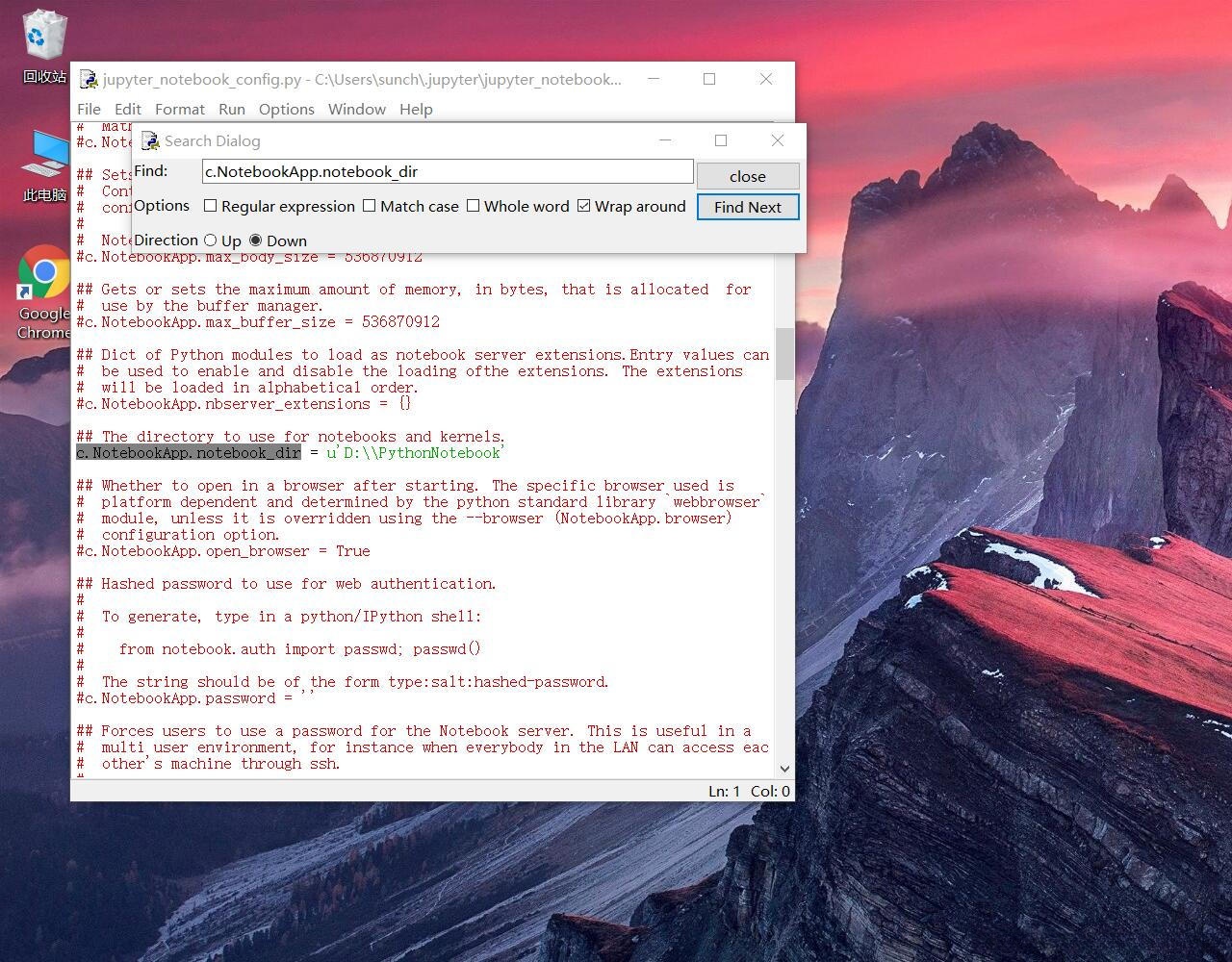Click the Search Dialog title bar icon
The image size is (1232, 962).
click(151, 141)
